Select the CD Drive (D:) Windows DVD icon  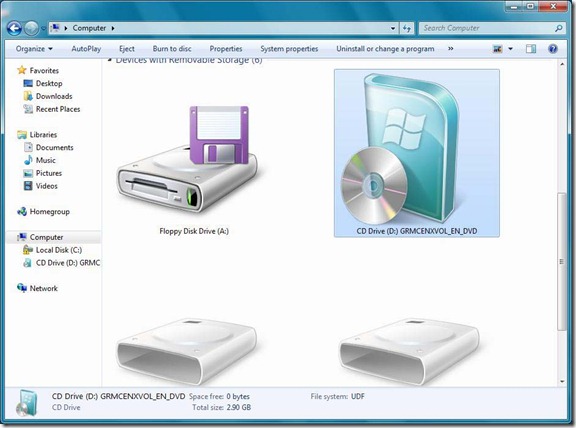tap(400, 149)
